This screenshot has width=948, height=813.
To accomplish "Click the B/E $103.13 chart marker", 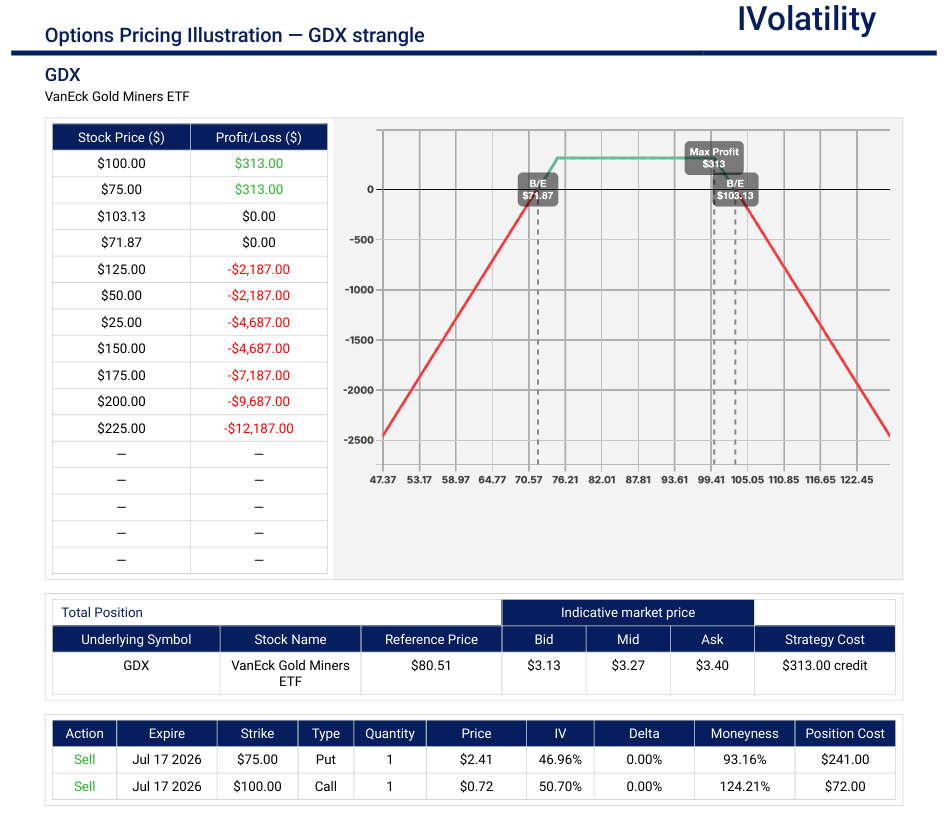I will (735, 189).
